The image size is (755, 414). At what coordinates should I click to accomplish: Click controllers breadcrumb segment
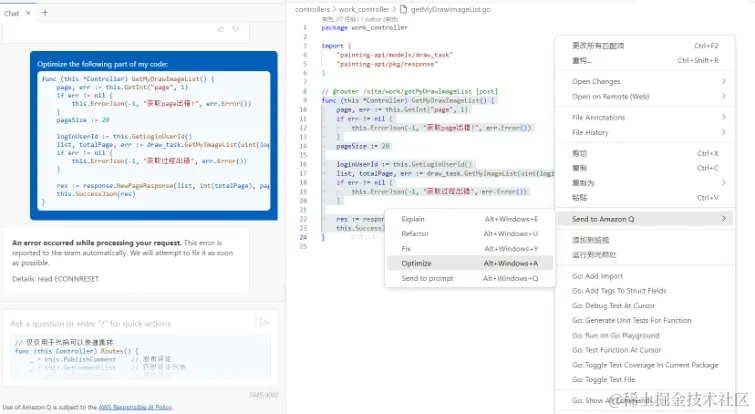pyautogui.click(x=312, y=9)
